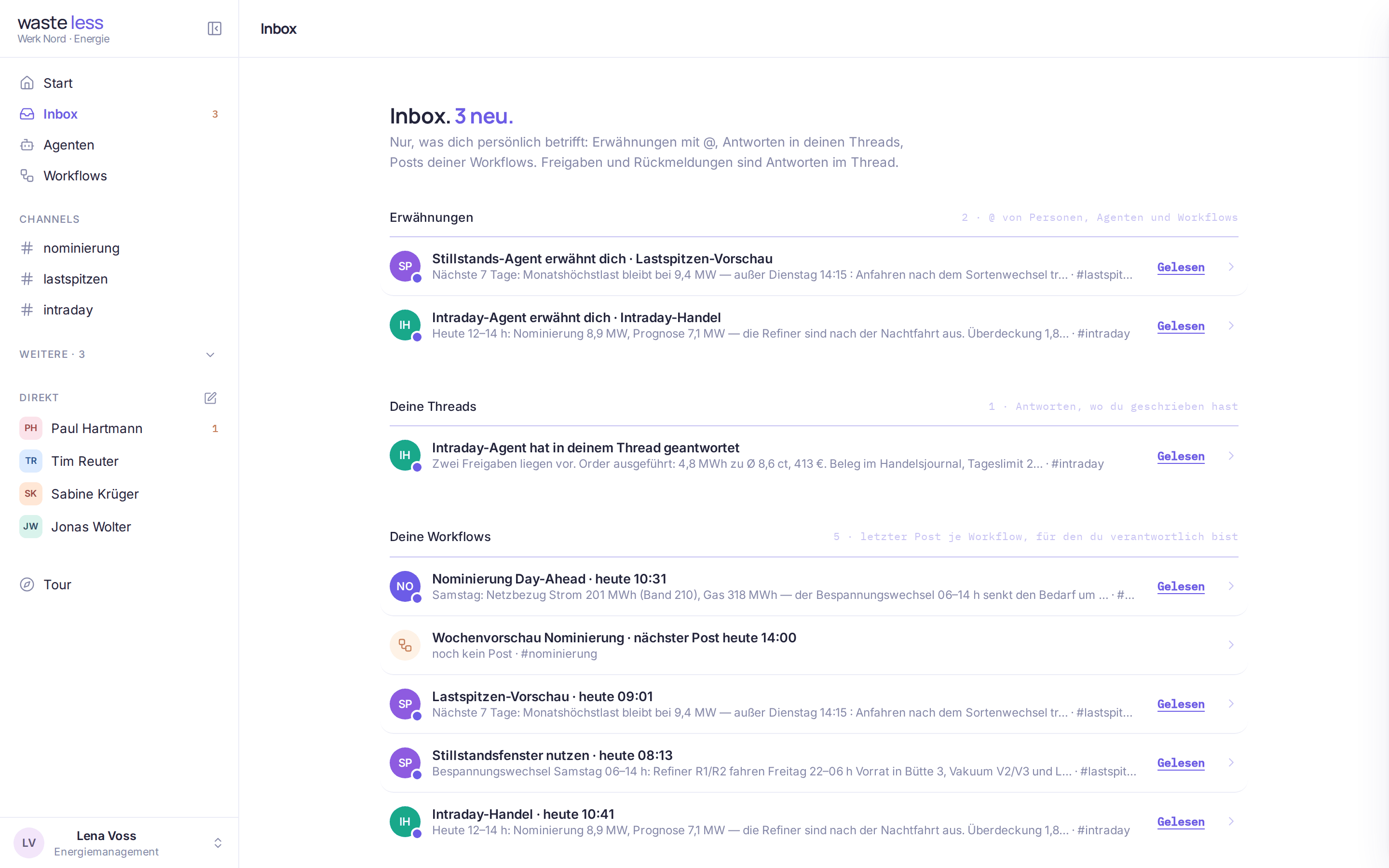Click workflow icon of Wochenvorschau Nominierung
This screenshot has width=1389, height=868.
pyautogui.click(x=405, y=645)
